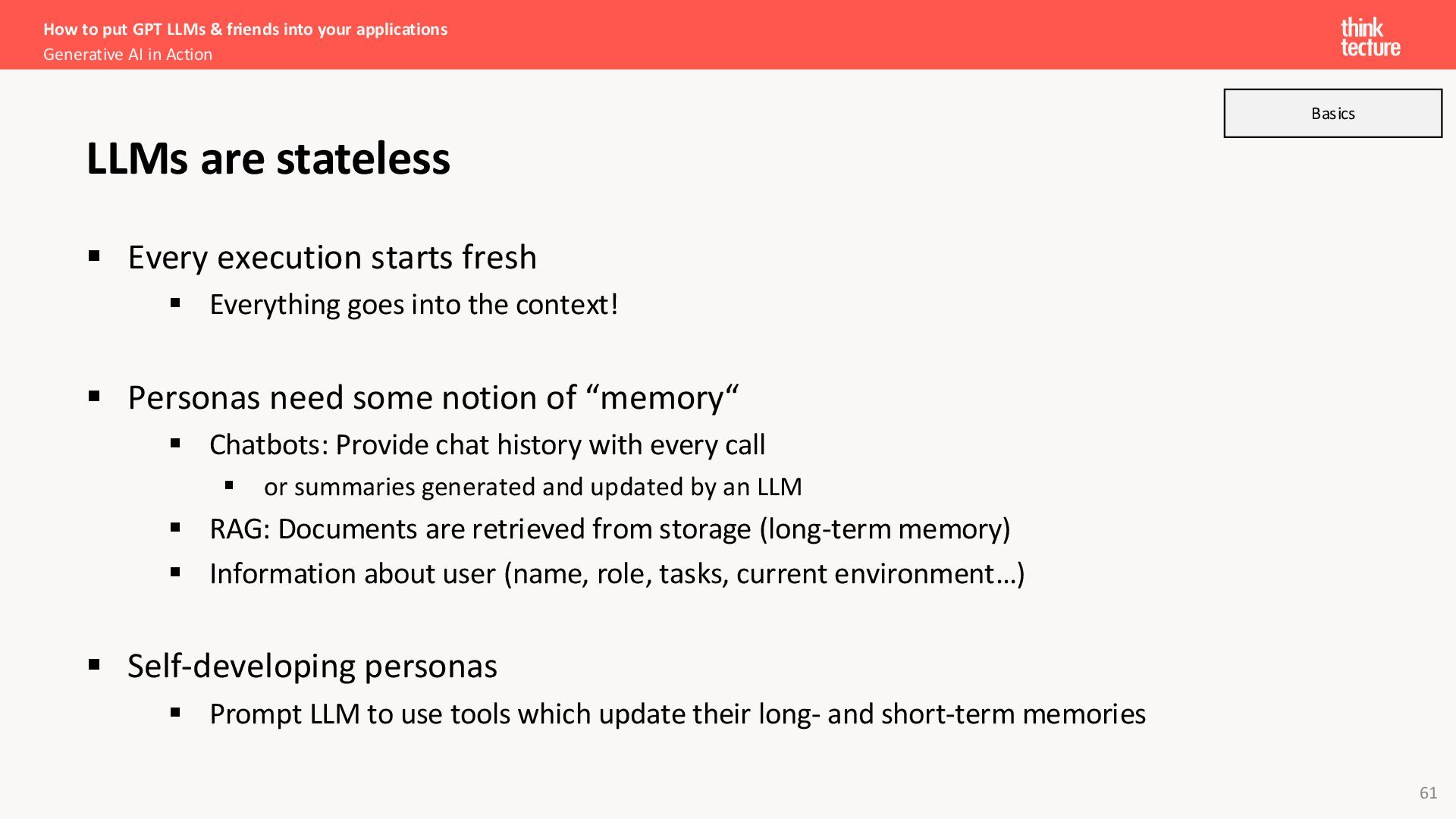Click the Information about user line
This screenshot has height=819, width=1456.
(x=617, y=574)
